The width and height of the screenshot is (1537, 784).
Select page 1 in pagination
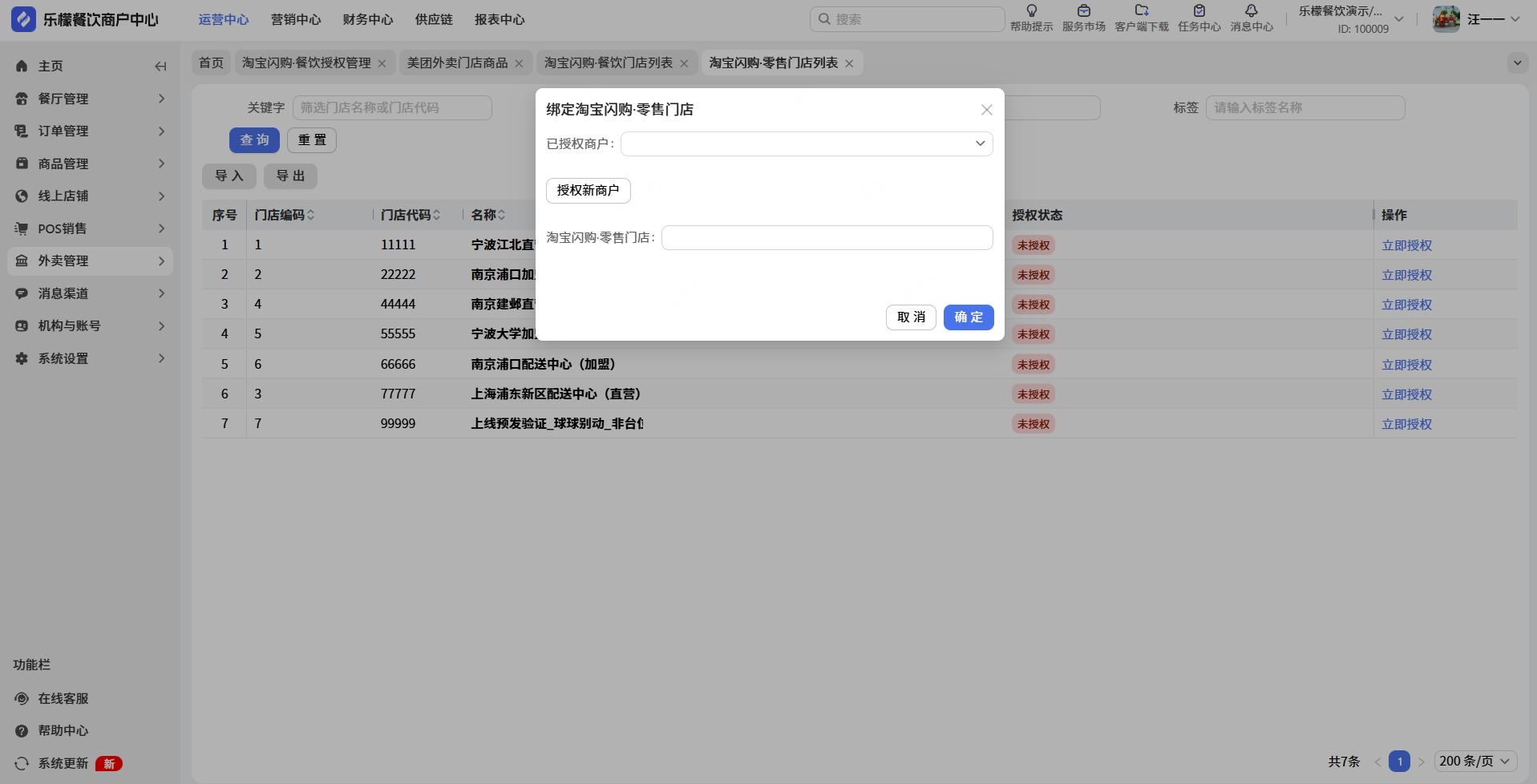tap(1400, 762)
